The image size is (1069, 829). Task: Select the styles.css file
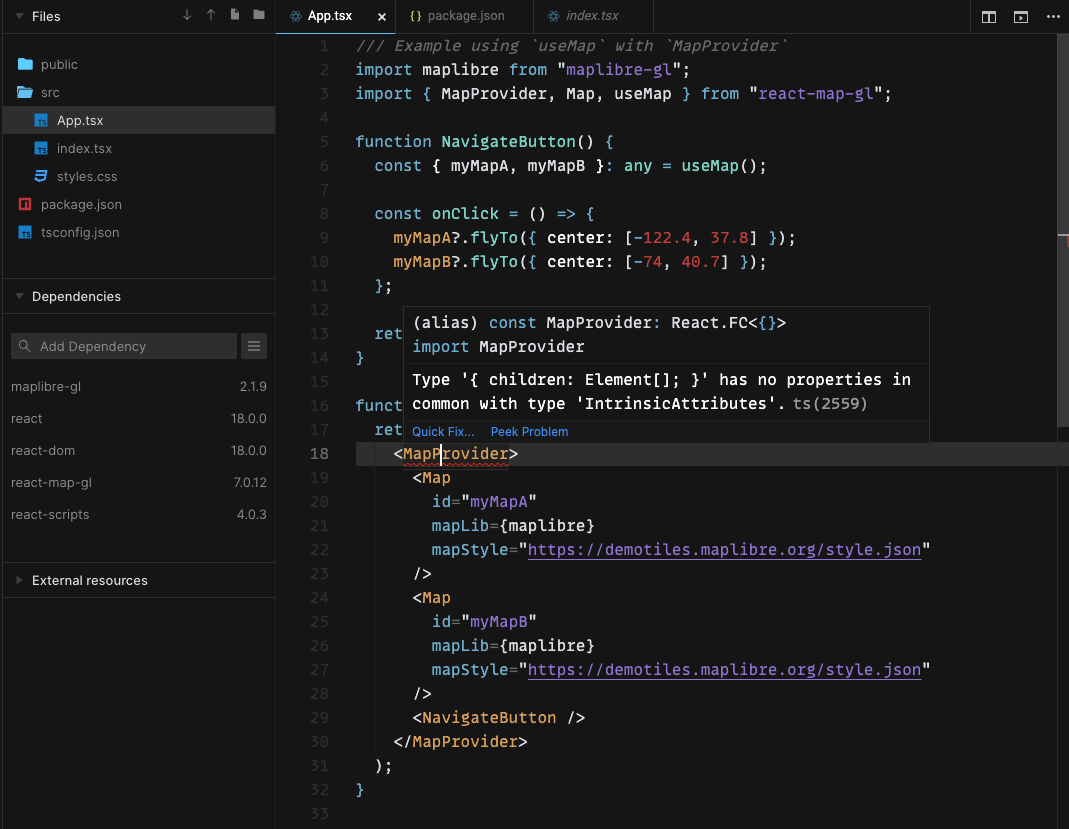[90, 176]
